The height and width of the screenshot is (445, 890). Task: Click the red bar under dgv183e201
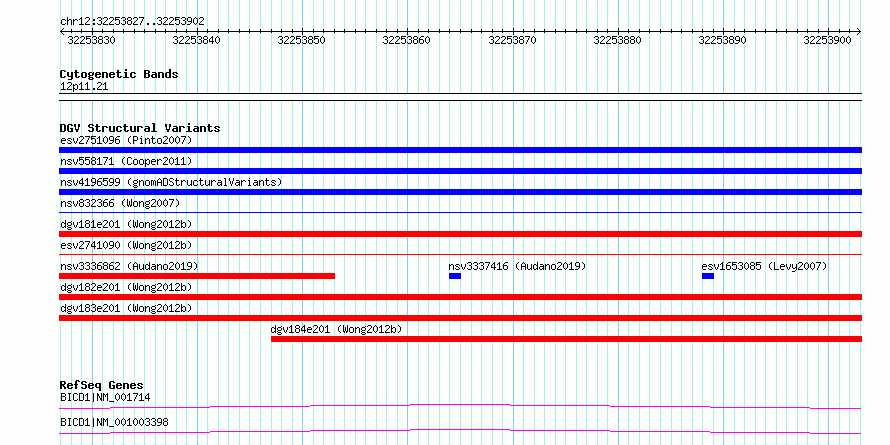(460, 318)
